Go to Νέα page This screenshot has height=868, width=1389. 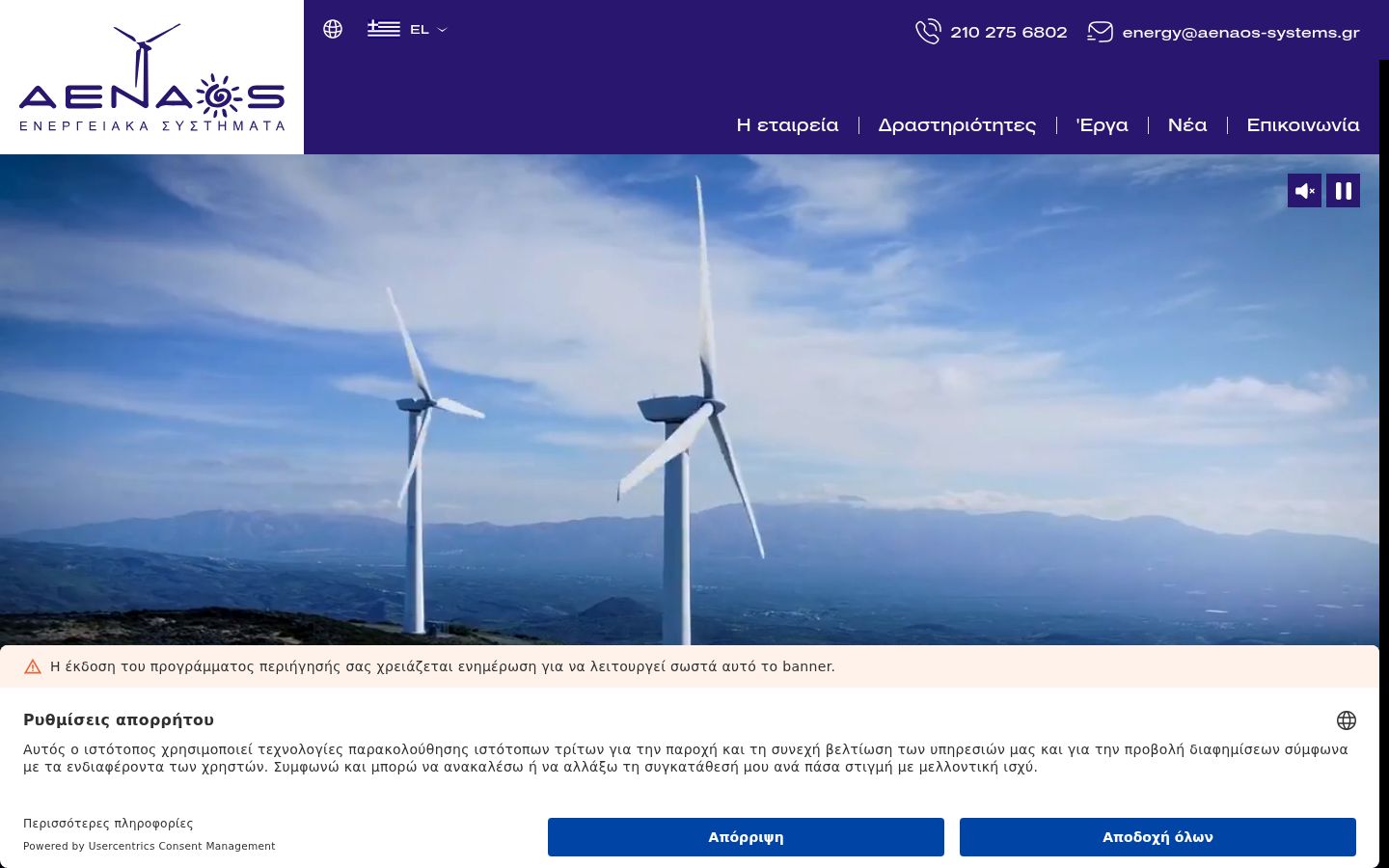tap(1187, 125)
